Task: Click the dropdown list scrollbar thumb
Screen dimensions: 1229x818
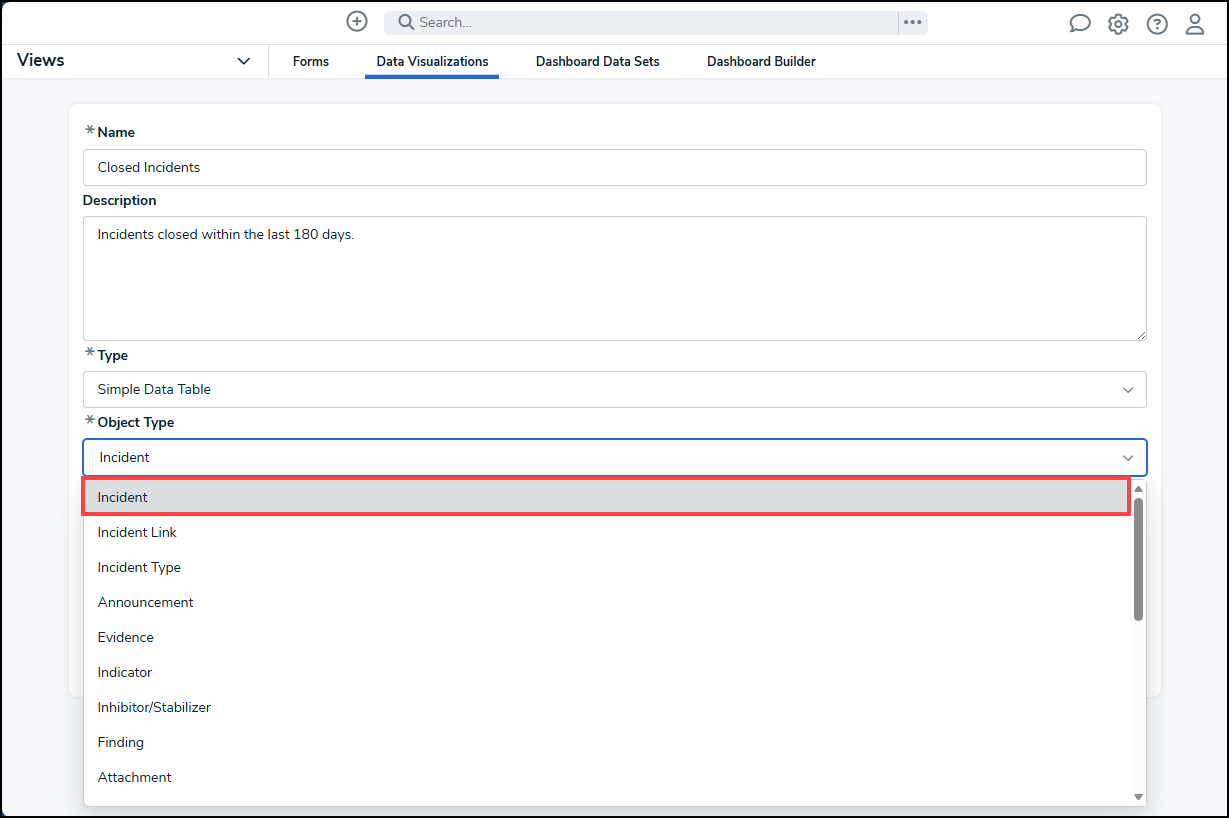Action: tap(1138, 559)
